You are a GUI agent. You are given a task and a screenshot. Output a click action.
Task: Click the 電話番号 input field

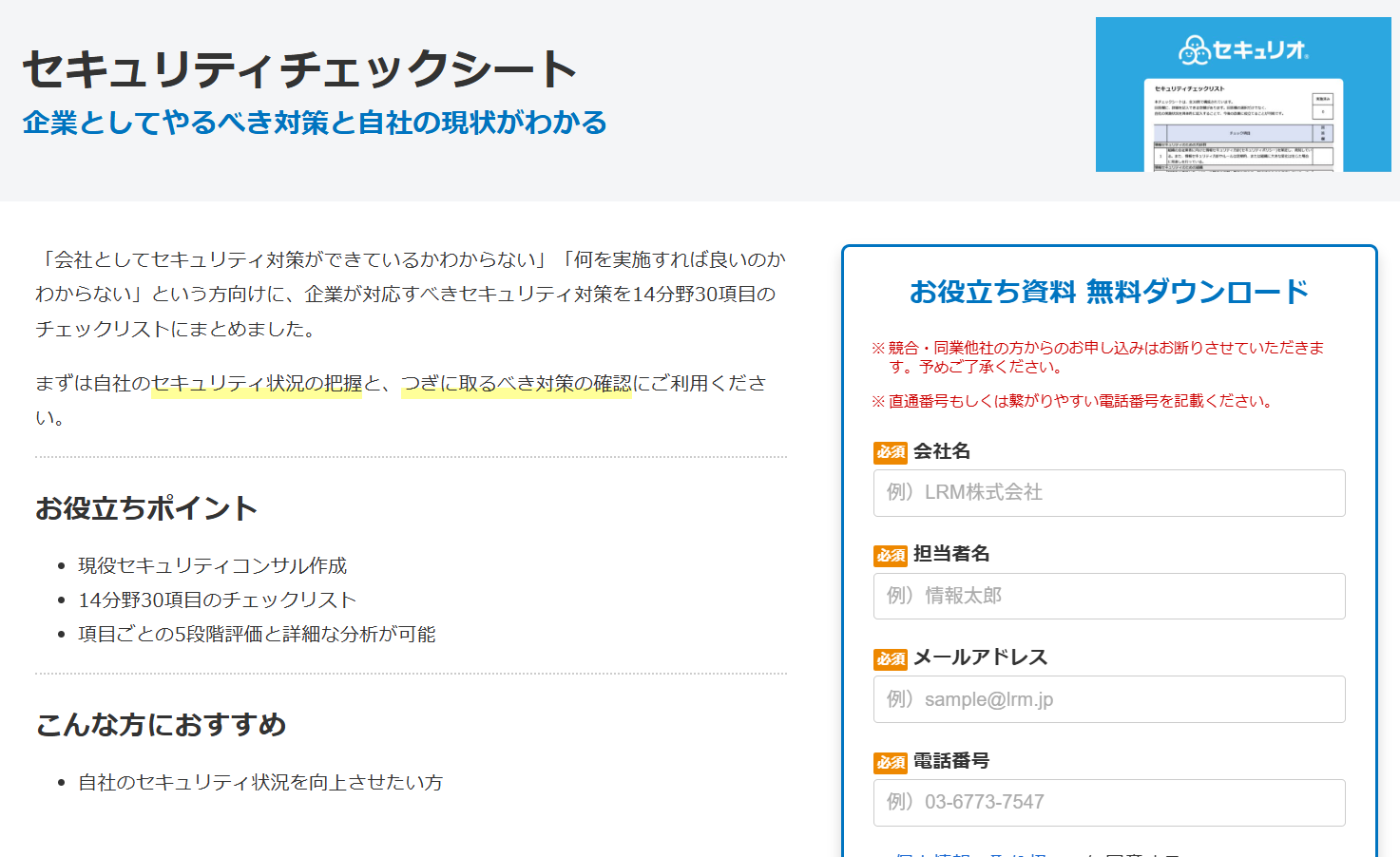click(1108, 802)
